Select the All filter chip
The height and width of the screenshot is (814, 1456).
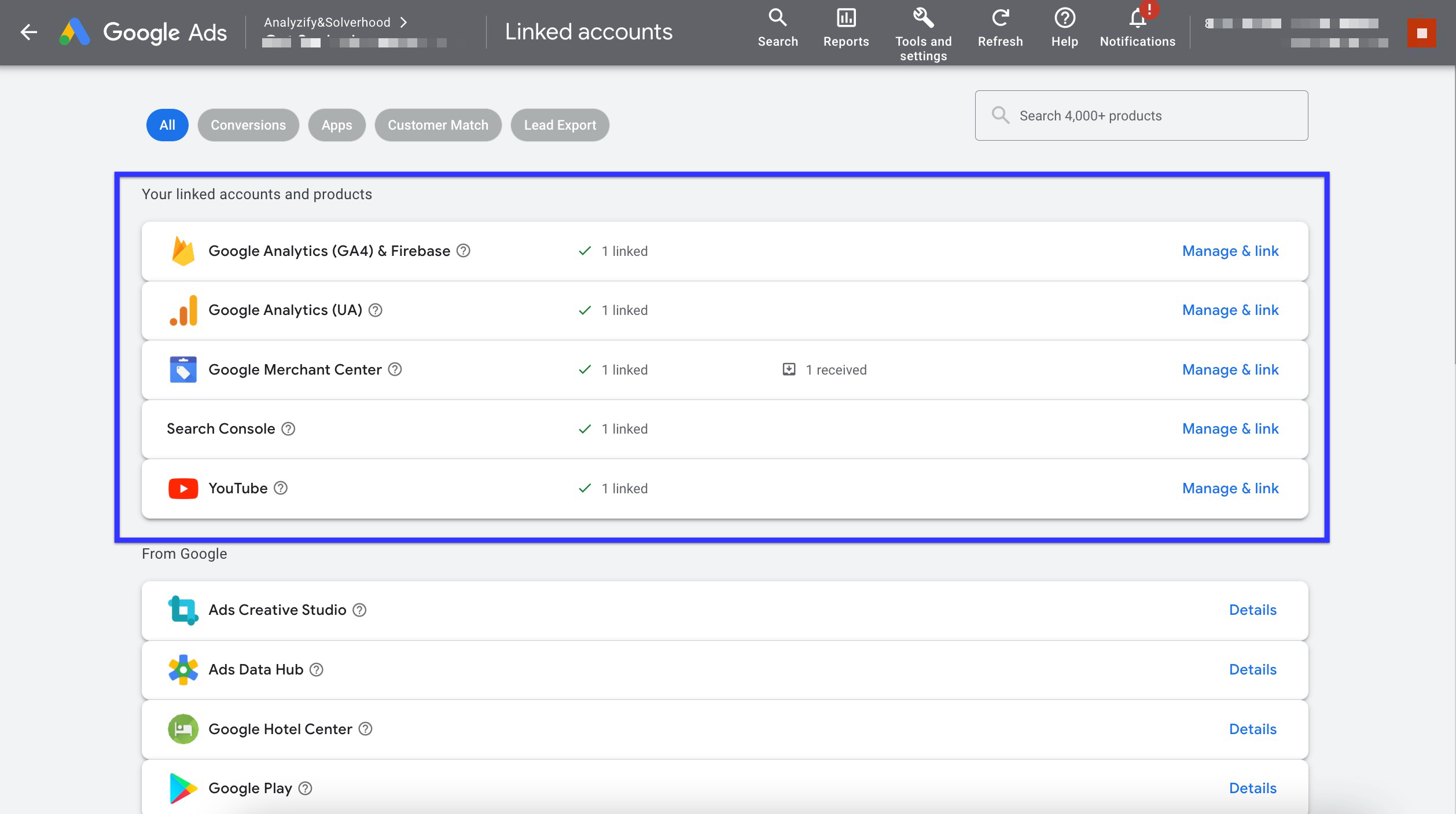pos(167,125)
